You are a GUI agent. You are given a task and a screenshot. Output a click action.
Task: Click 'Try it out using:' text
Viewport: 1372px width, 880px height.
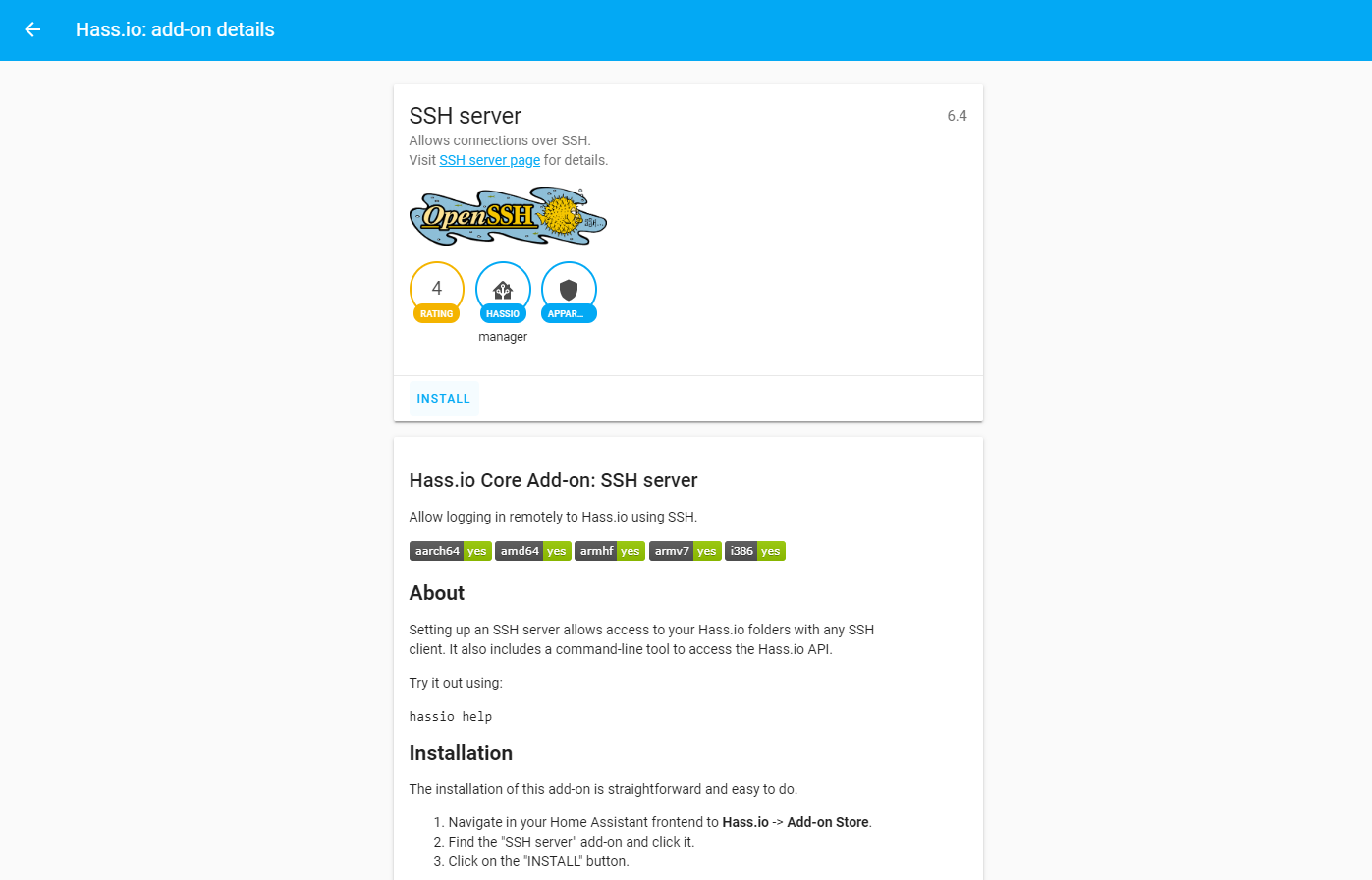456,683
